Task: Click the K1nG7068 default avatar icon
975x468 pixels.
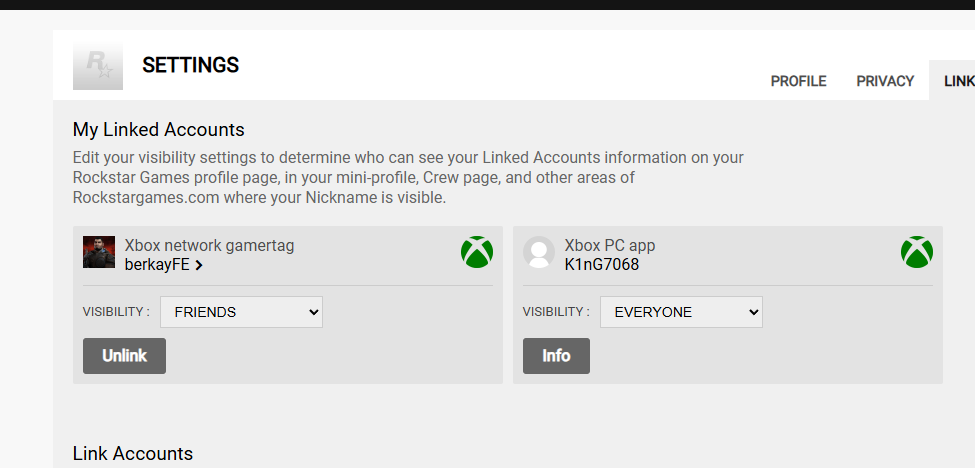Action: [538, 252]
